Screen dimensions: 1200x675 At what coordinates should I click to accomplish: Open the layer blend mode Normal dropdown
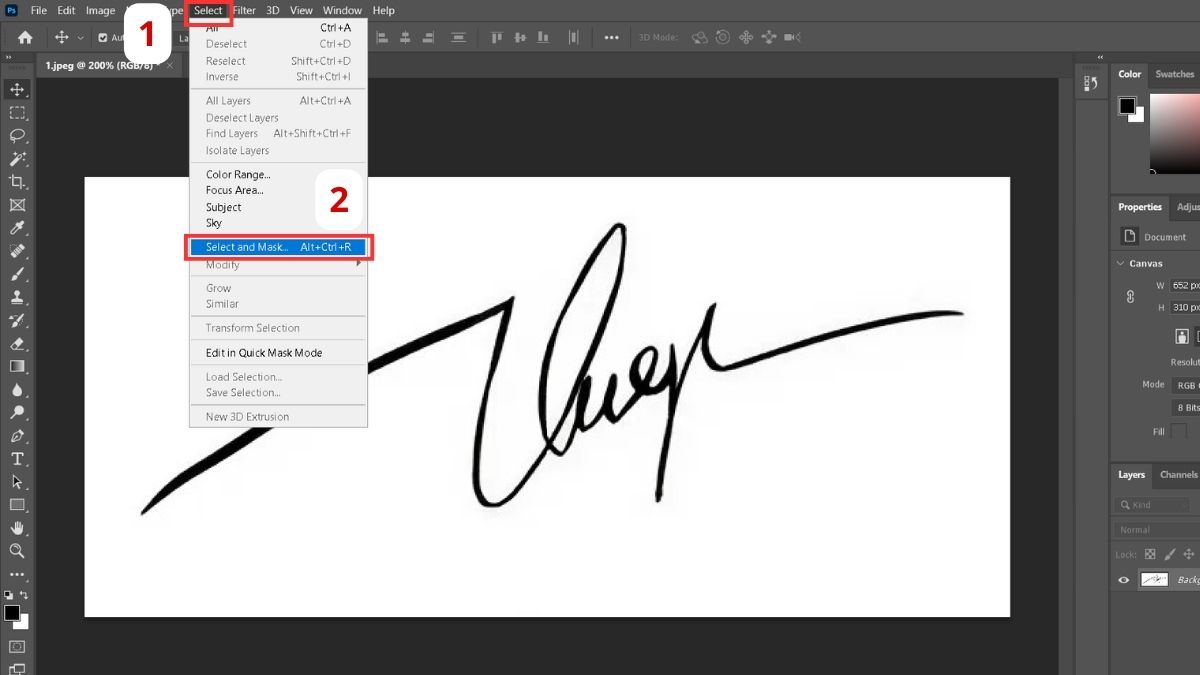[x=1156, y=530]
